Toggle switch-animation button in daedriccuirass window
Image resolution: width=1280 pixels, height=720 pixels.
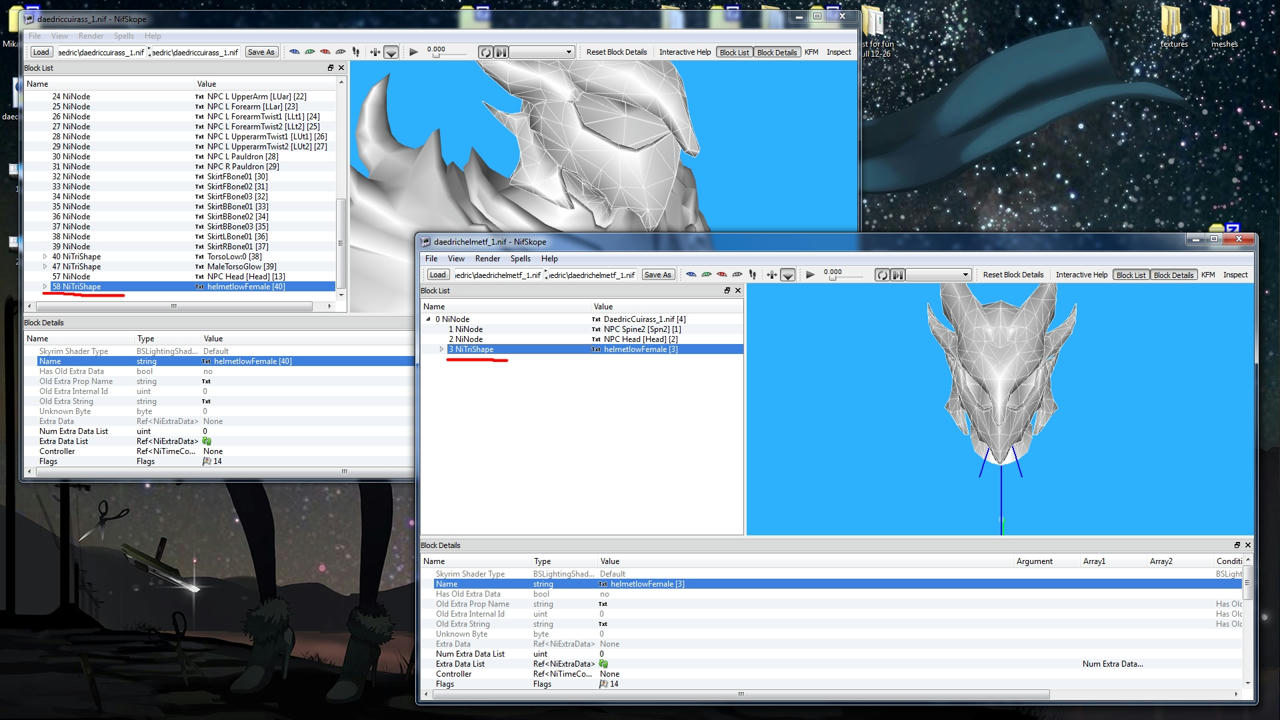501,52
